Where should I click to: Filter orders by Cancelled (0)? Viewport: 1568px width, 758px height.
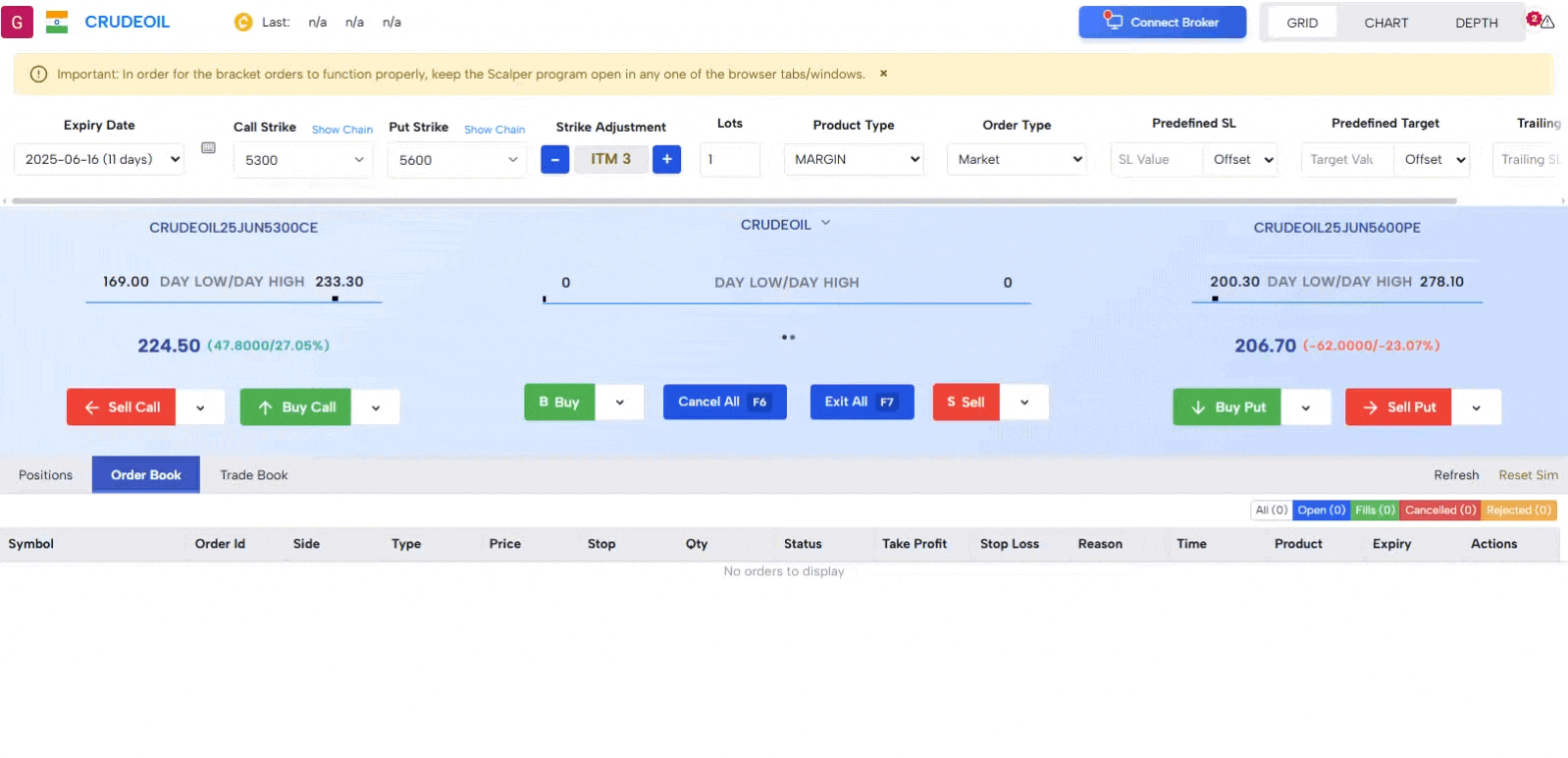click(1439, 511)
